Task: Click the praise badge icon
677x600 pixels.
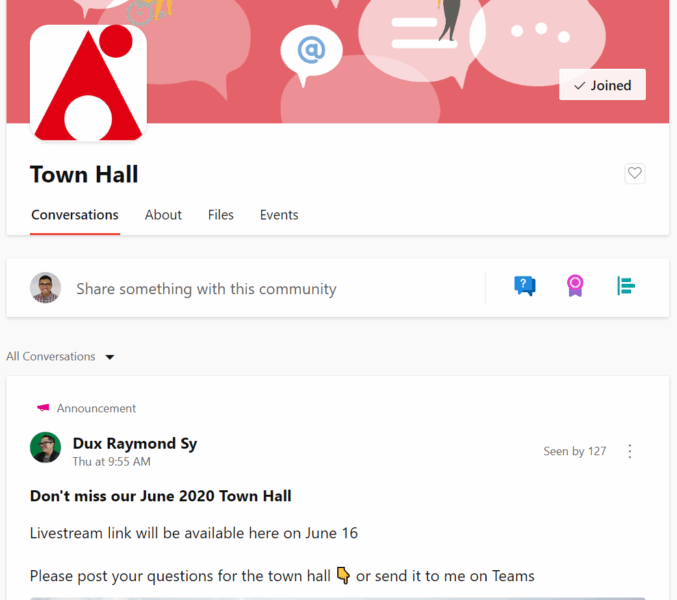Action: click(x=575, y=287)
